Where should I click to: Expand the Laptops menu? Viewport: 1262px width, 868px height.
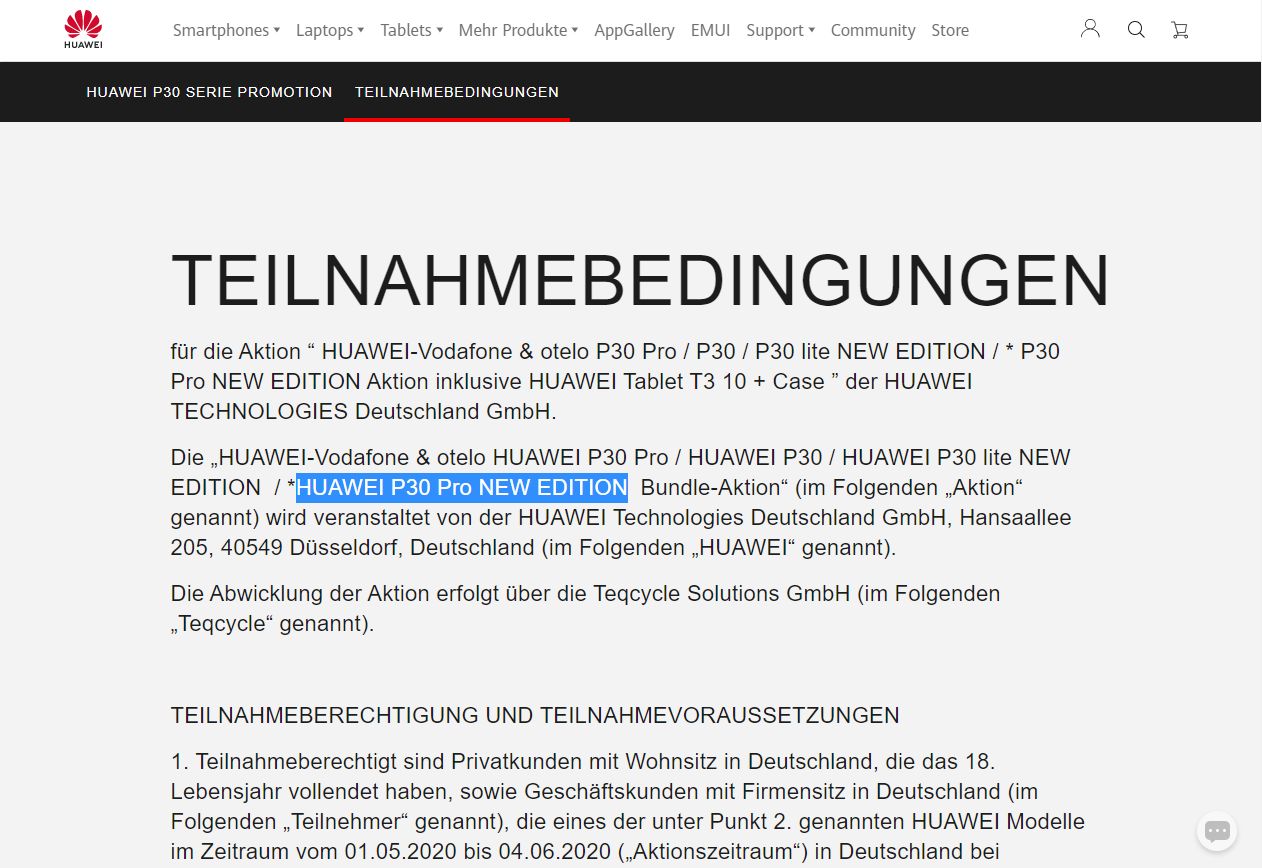[330, 30]
